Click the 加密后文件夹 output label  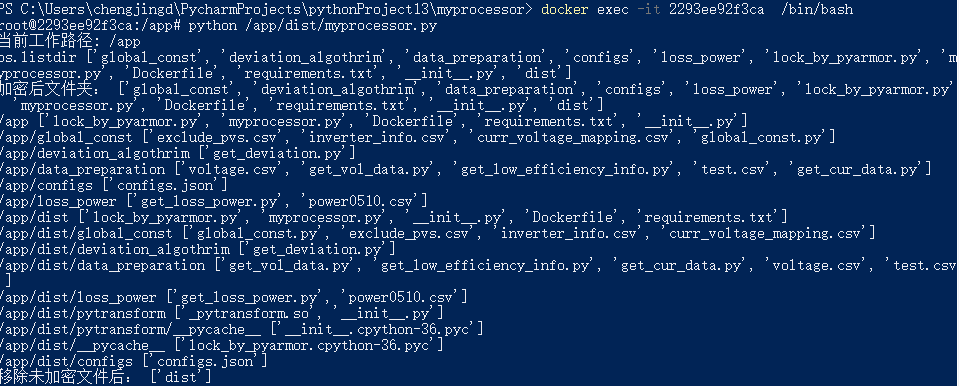pyautogui.click(x=54, y=89)
